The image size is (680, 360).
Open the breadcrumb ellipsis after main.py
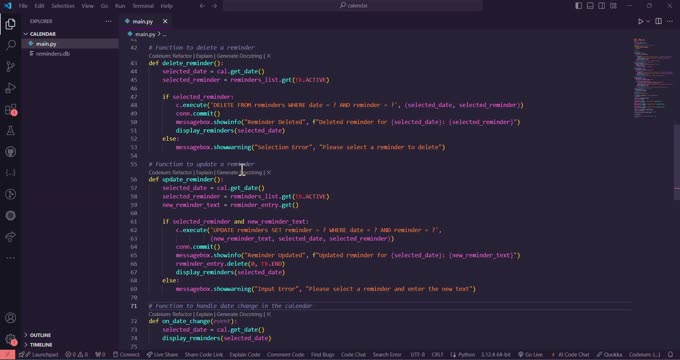(x=164, y=34)
